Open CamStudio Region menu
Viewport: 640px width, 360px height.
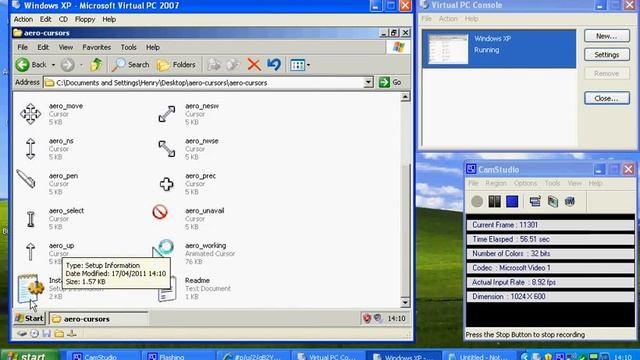pyautogui.click(x=496, y=183)
